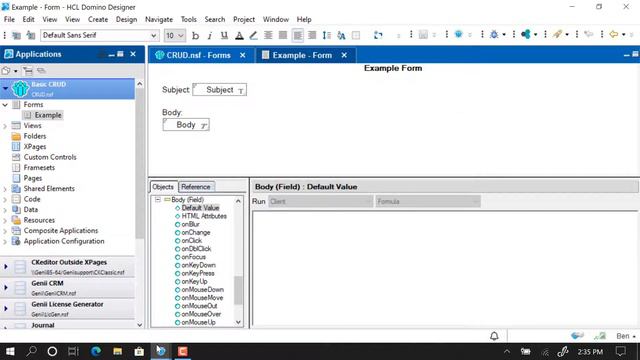
Task: Close the Example - Form tab
Action: point(344,55)
